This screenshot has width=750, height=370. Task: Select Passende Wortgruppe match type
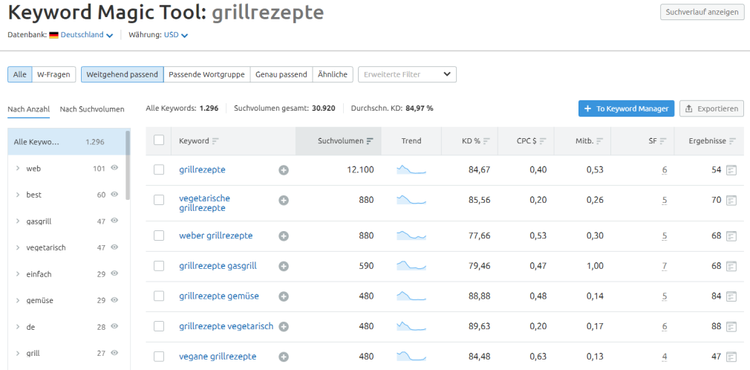click(x=207, y=75)
